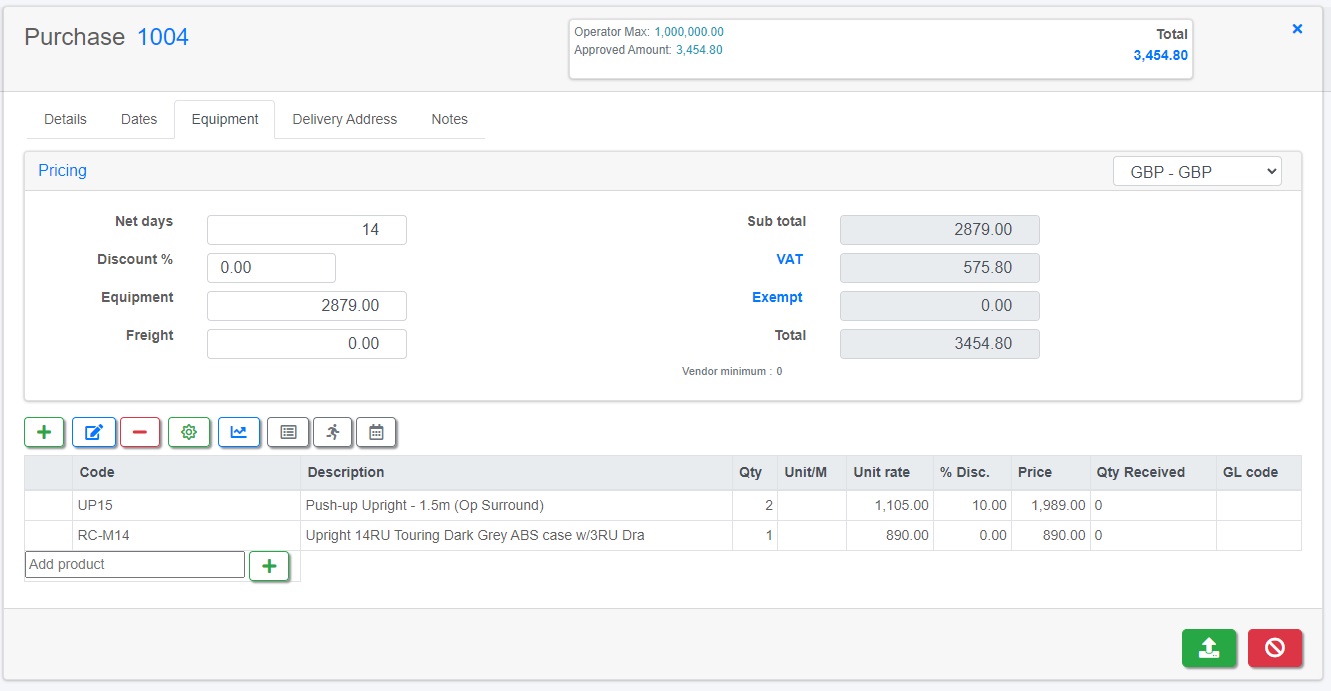
Task: Click the Exempt link label
Action: coord(777,297)
